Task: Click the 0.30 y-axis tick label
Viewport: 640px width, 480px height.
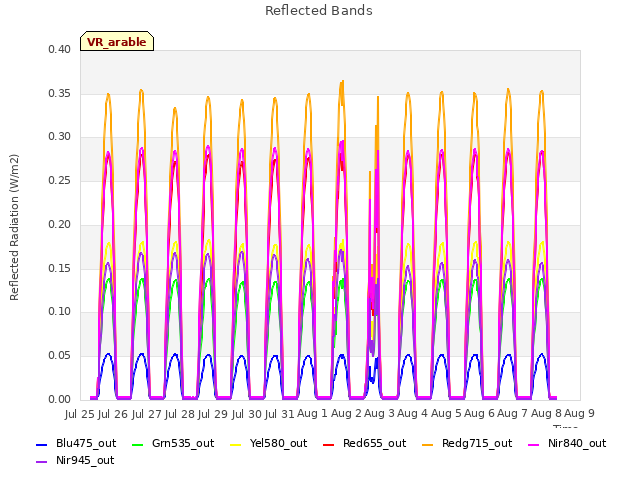Action: coord(59,137)
